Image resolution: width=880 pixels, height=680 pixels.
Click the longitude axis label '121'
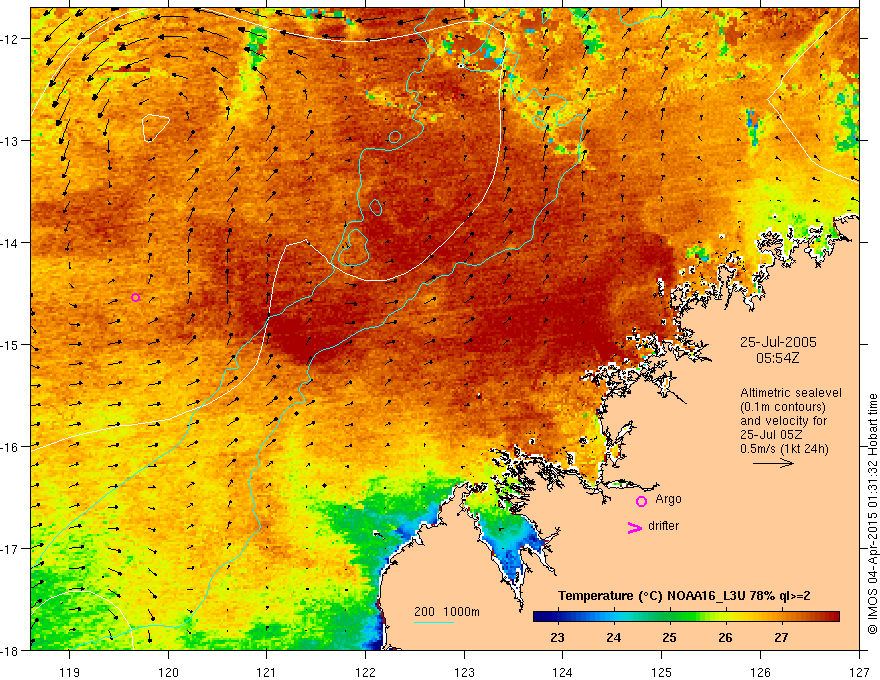(x=267, y=672)
